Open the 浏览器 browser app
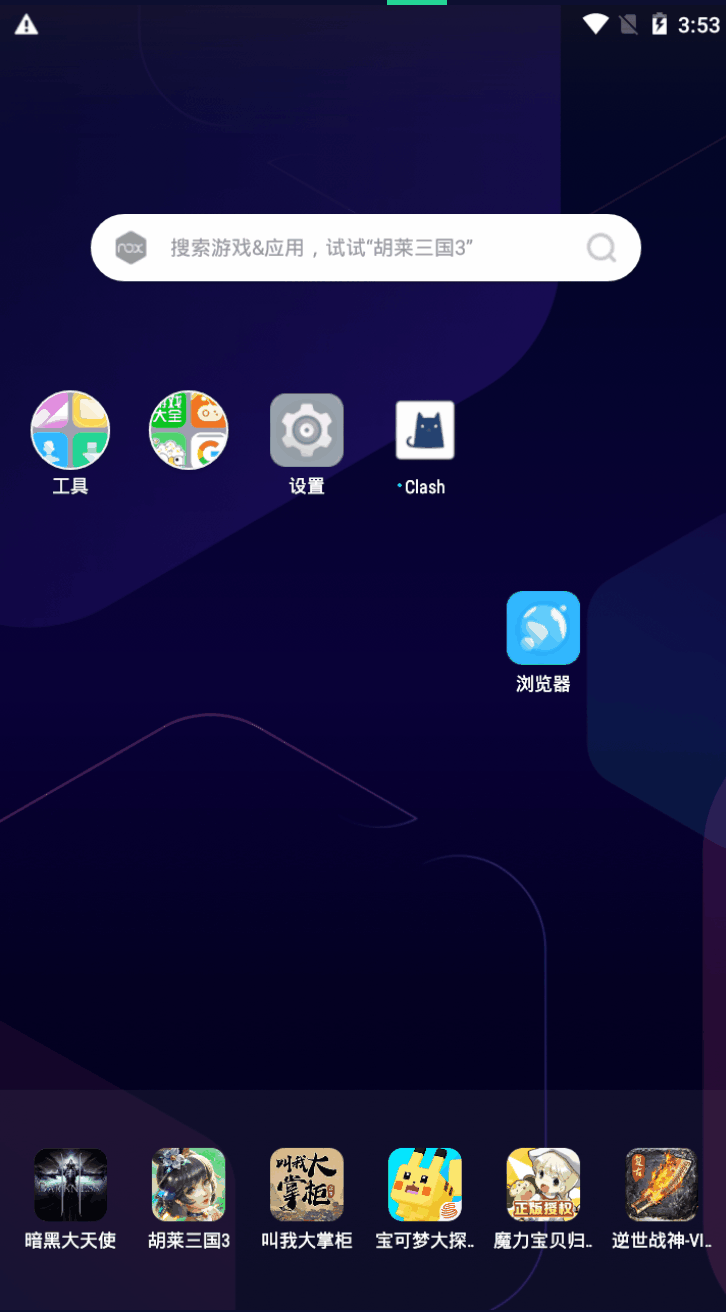The width and height of the screenshot is (726, 1312). (543, 628)
